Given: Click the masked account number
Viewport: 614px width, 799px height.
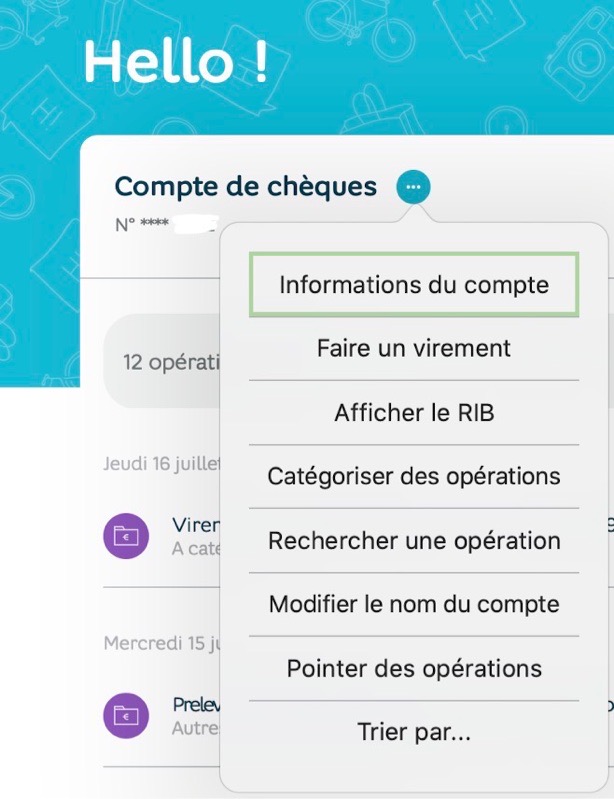Looking at the screenshot, I should [165, 224].
